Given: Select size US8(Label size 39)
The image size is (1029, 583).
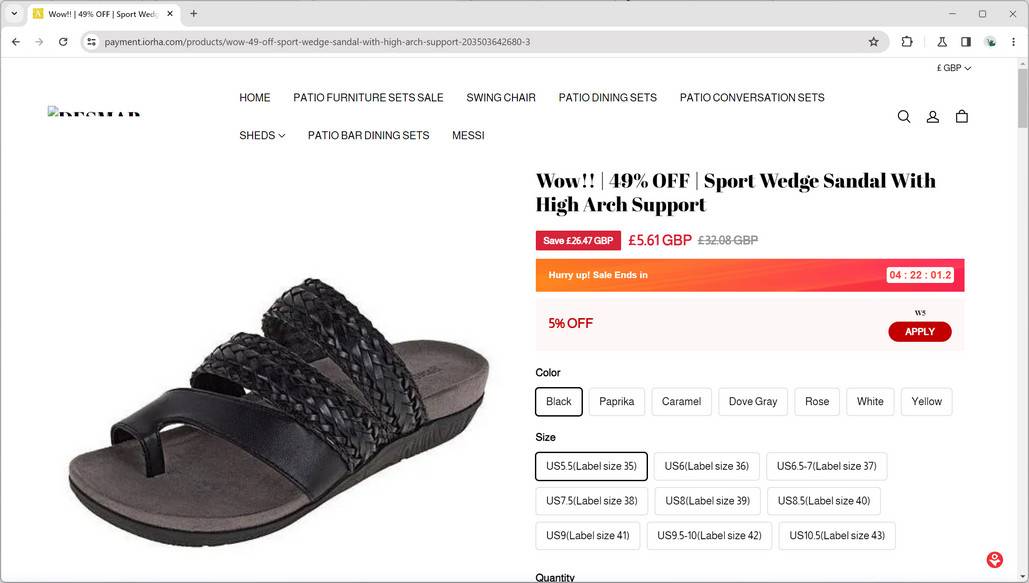Looking at the screenshot, I should tap(707, 501).
